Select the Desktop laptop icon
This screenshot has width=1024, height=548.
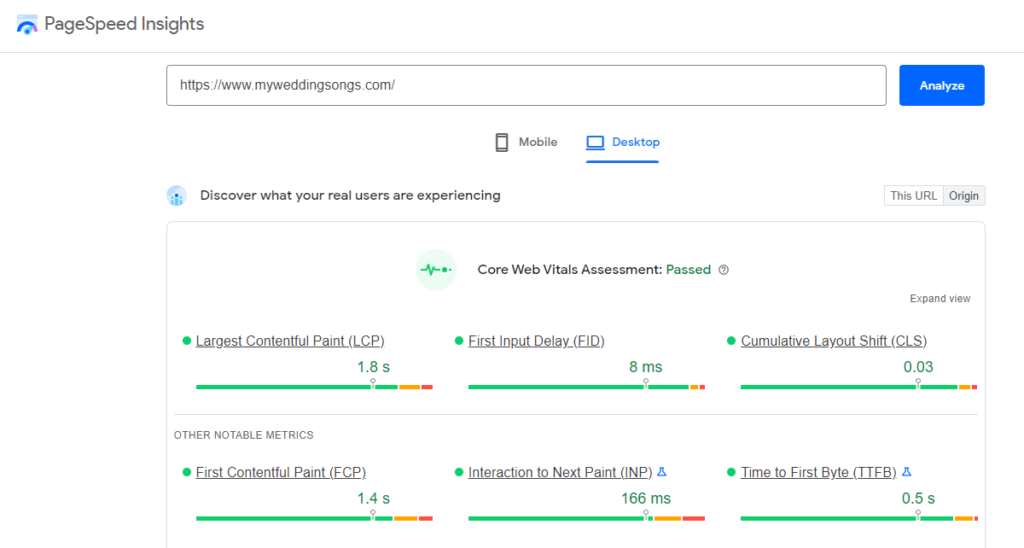pos(595,142)
